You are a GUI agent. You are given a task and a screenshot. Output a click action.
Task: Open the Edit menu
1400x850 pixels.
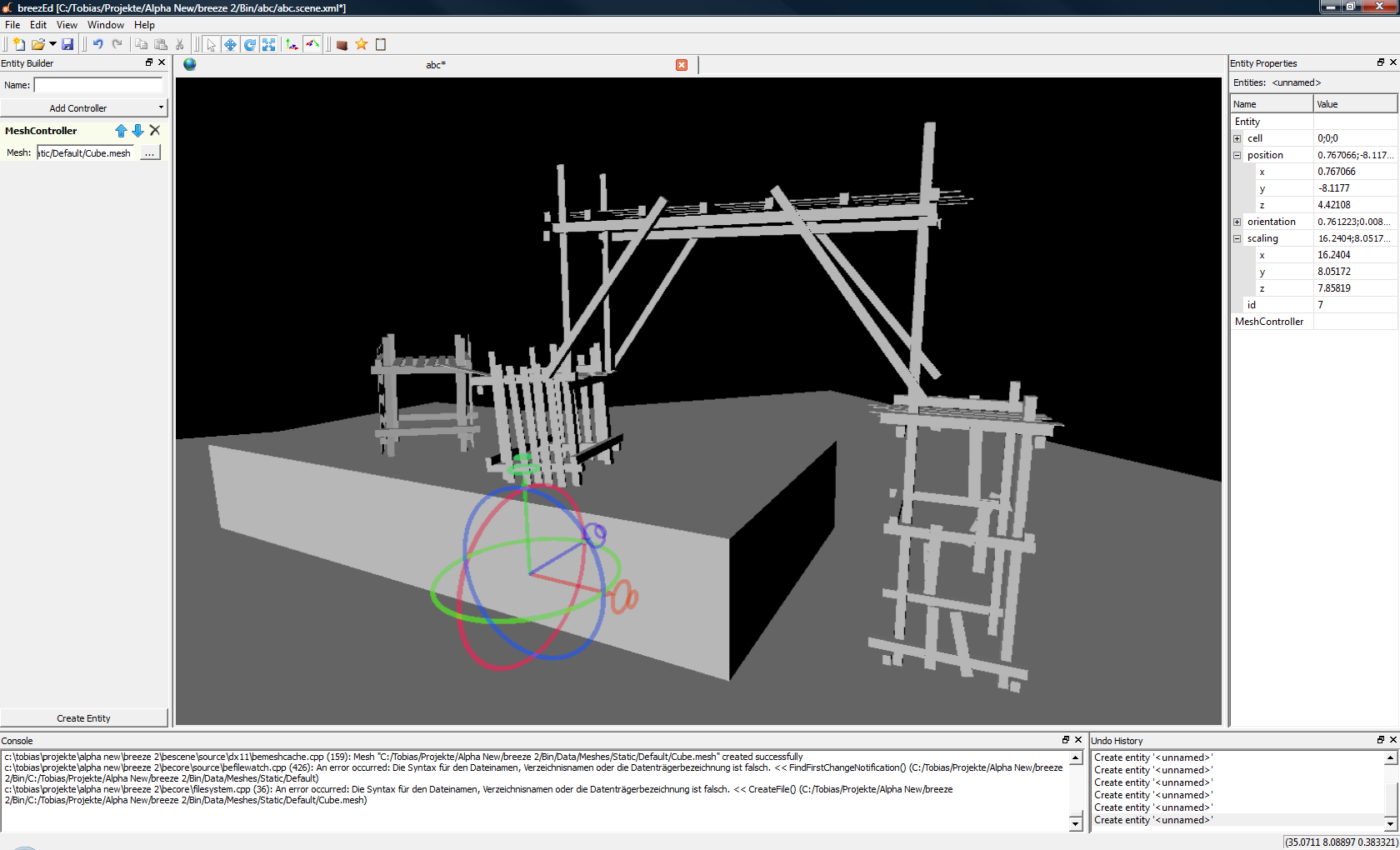38,25
